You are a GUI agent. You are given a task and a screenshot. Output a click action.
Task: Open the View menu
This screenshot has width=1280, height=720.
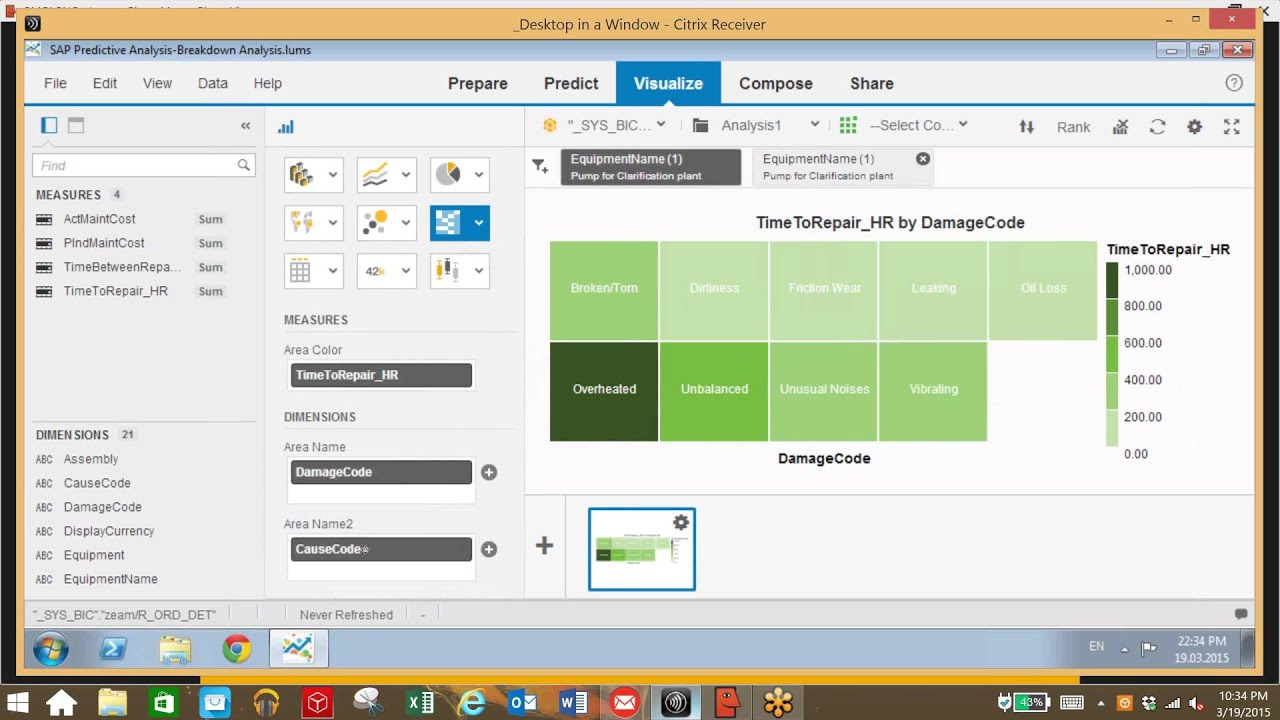click(x=157, y=84)
